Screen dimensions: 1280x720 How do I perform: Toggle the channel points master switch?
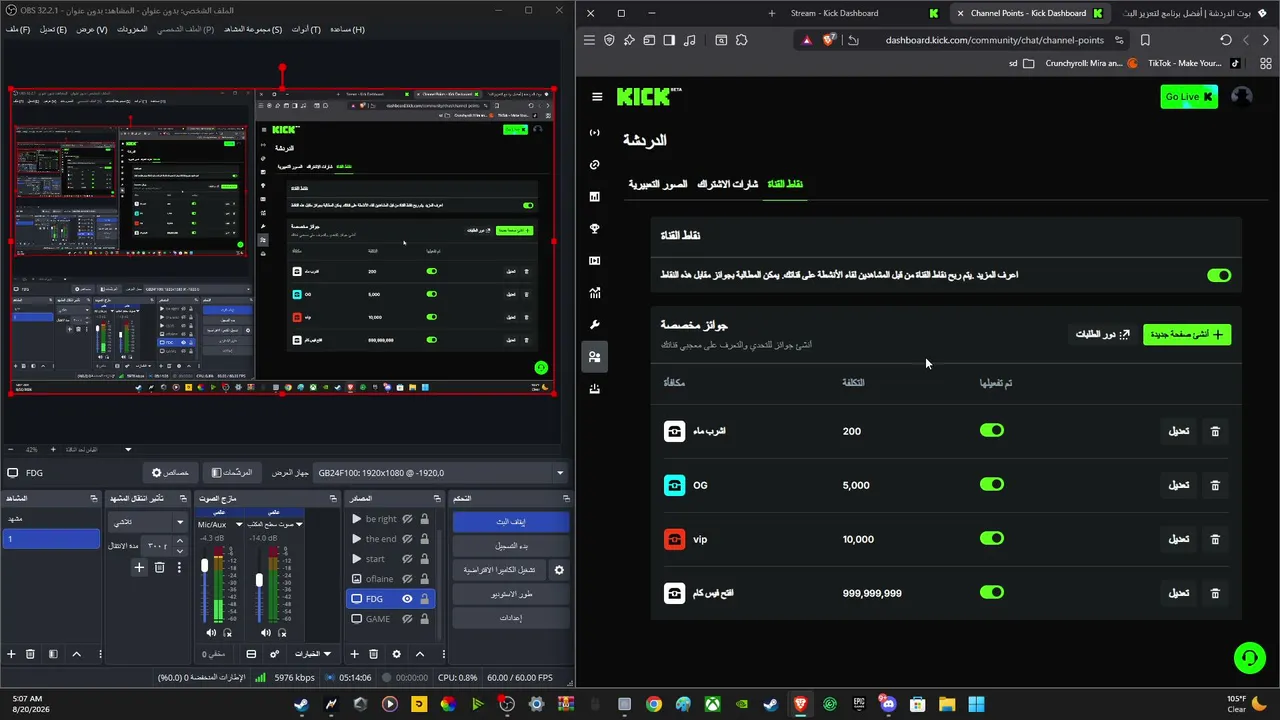[1219, 275]
